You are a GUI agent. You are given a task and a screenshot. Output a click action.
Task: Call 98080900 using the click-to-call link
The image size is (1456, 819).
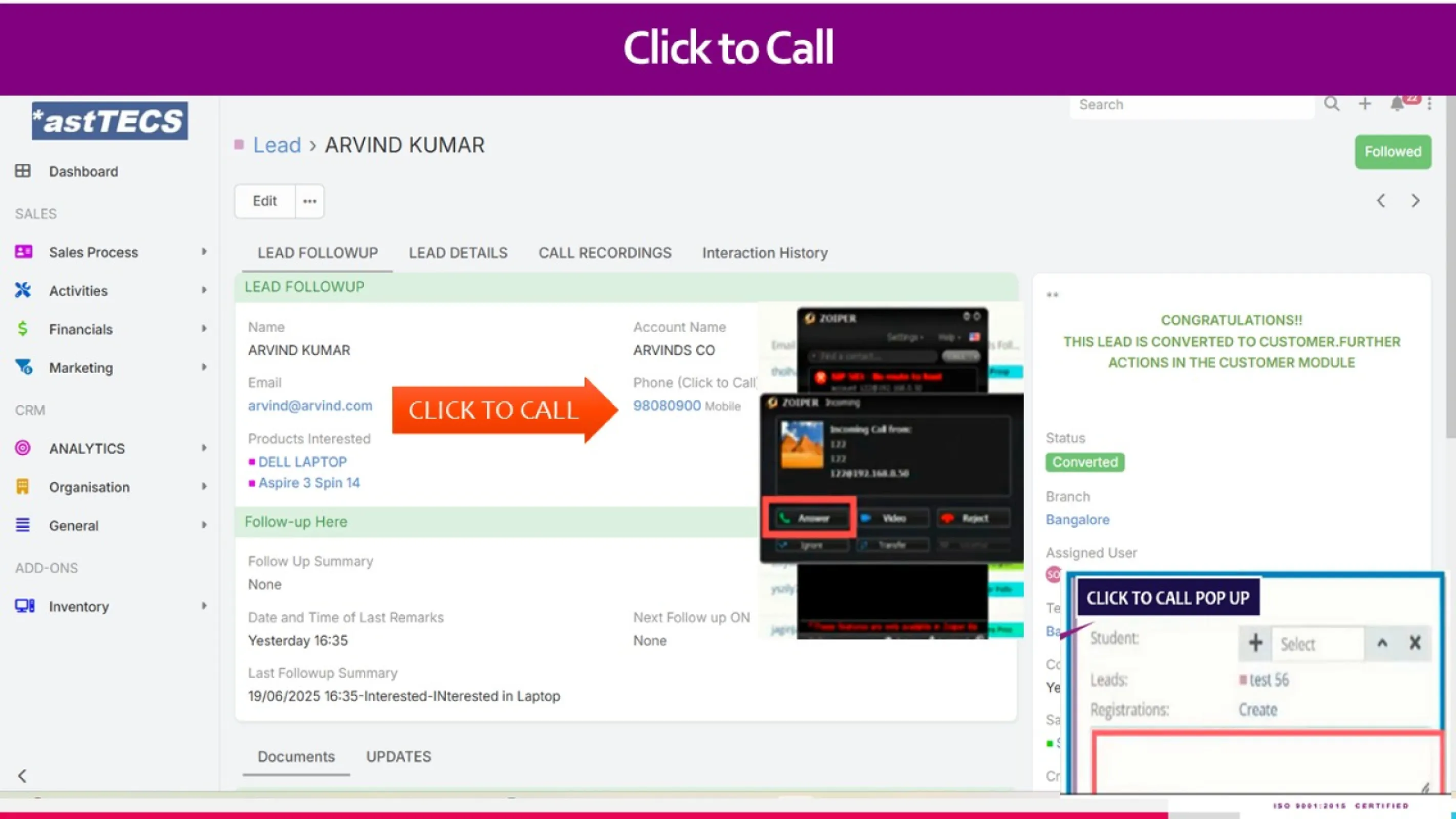pyautogui.click(x=667, y=406)
